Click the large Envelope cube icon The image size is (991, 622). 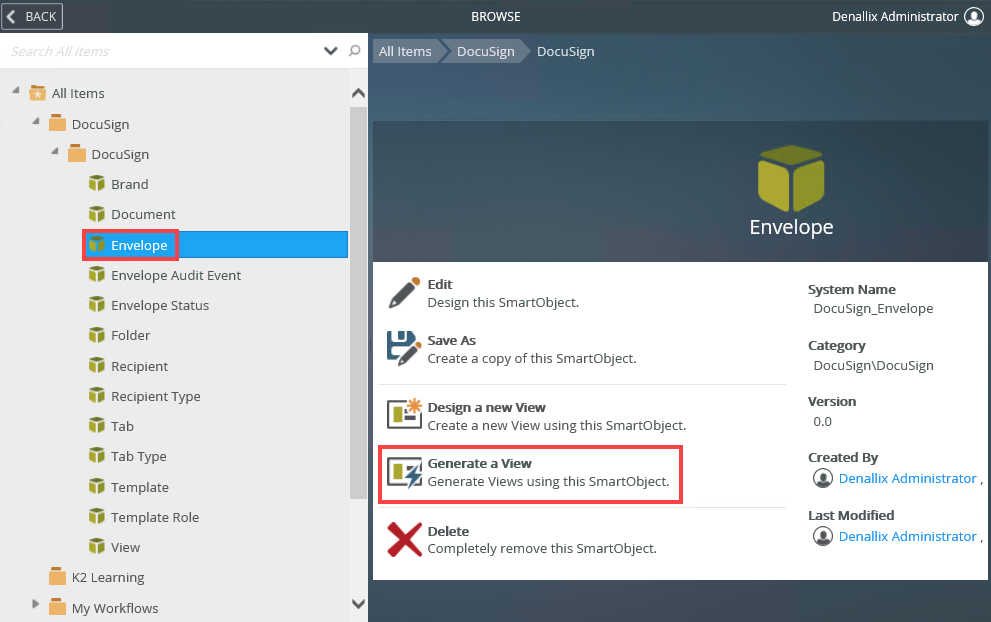click(x=791, y=178)
